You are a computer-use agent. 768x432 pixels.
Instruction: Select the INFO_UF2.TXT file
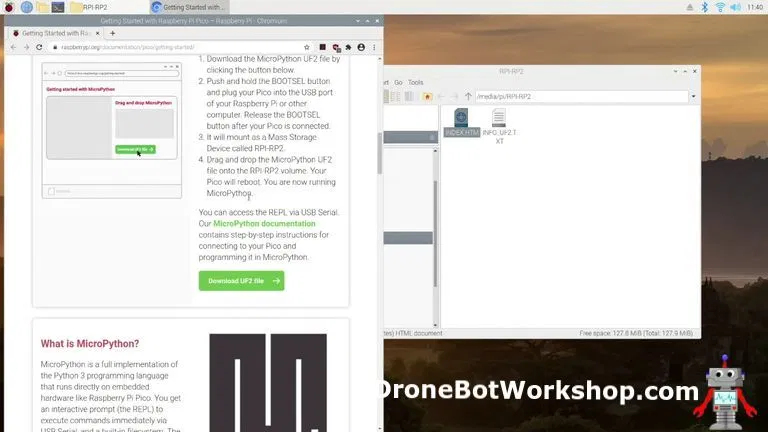click(x=499, y=126)
